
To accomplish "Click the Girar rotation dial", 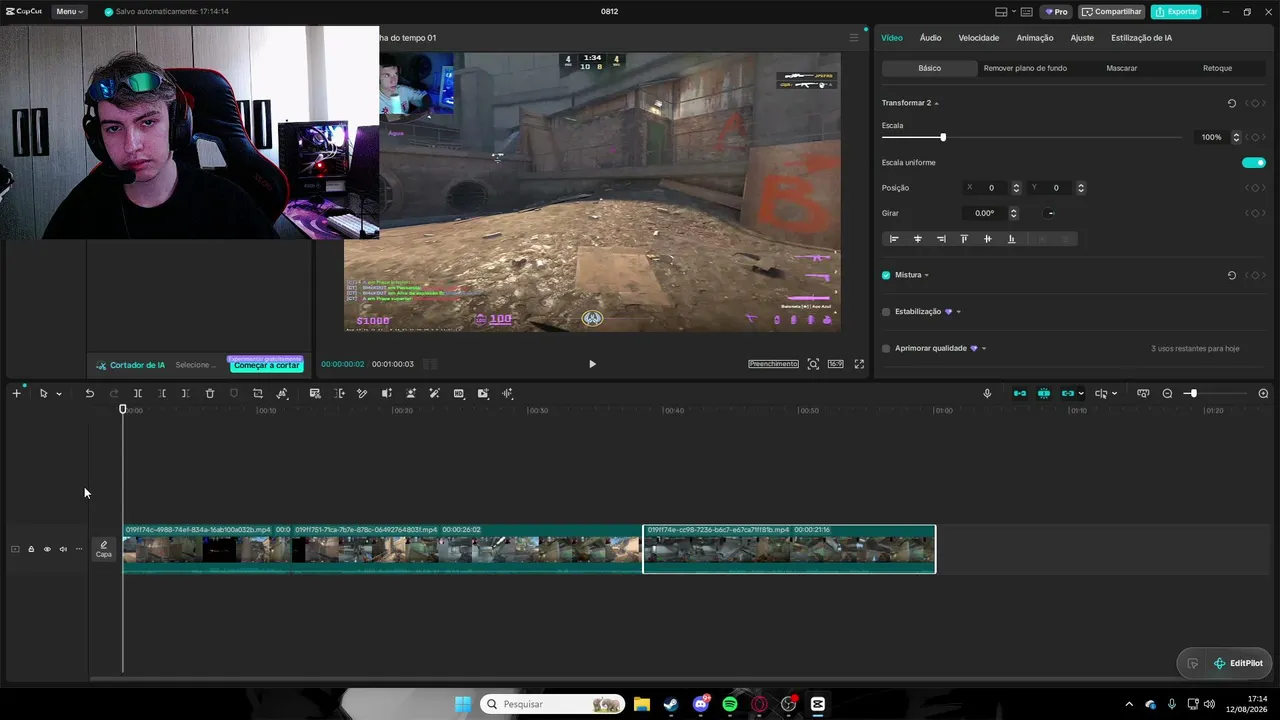I will 1050,213.
